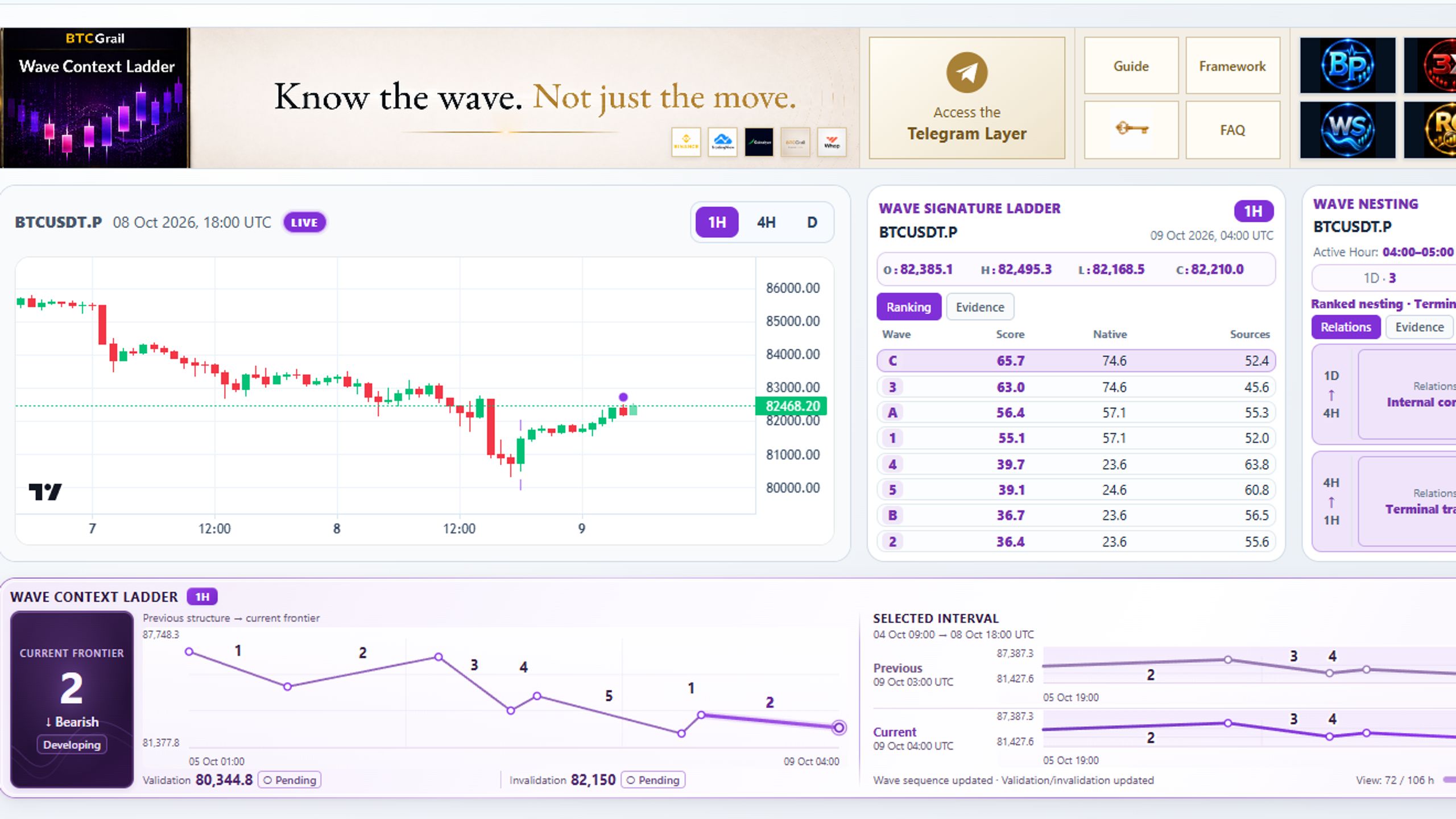Select wave C row scoring 65.7
1456x819 pixels.
pyautogui.click(x=1076, y=361)
